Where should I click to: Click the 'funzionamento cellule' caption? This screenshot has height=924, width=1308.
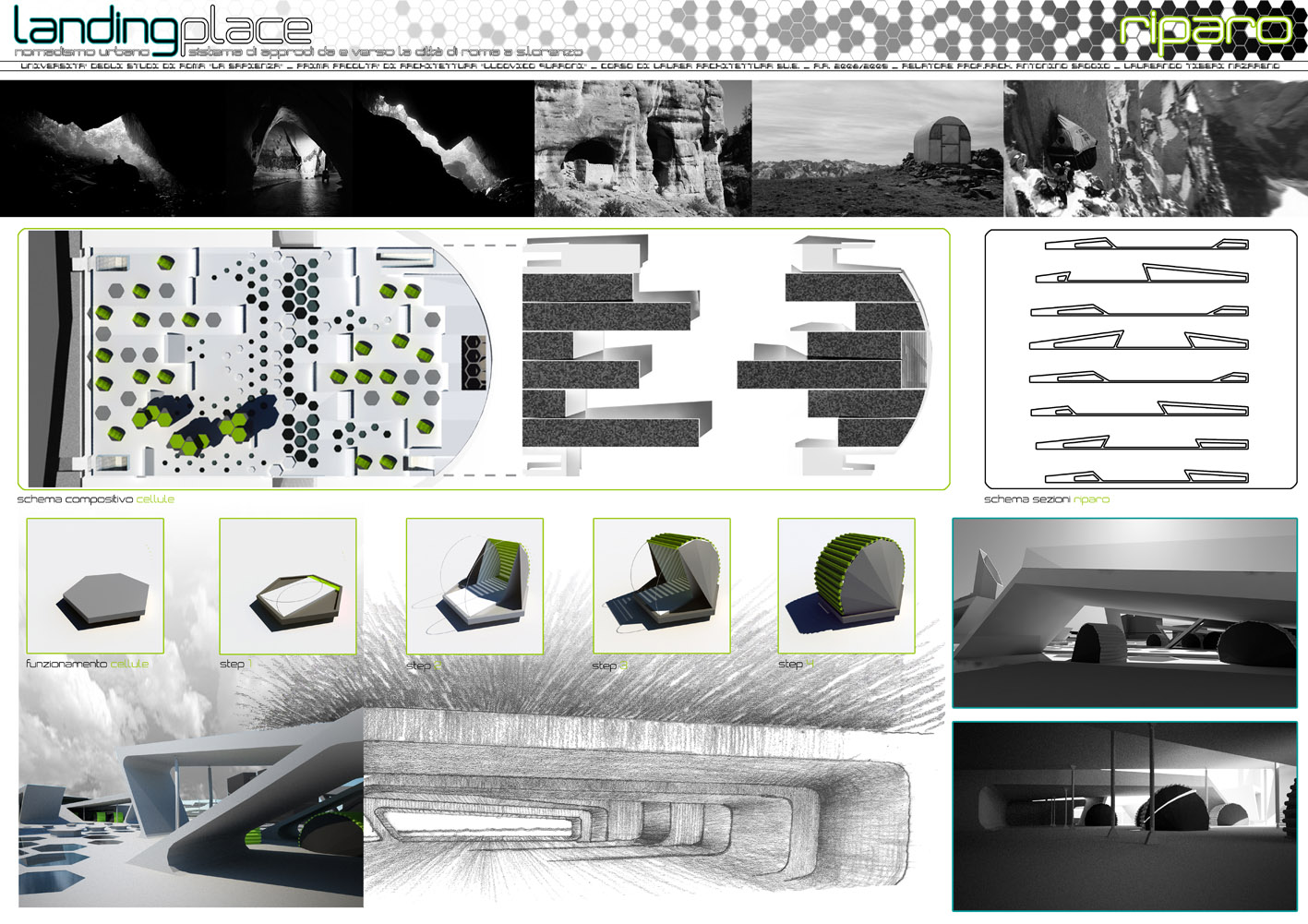click(x=87, y=664)
